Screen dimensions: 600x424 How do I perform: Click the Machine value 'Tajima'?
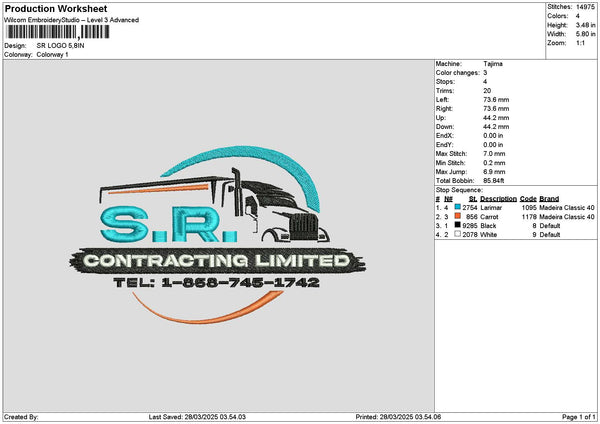(493, 64)
